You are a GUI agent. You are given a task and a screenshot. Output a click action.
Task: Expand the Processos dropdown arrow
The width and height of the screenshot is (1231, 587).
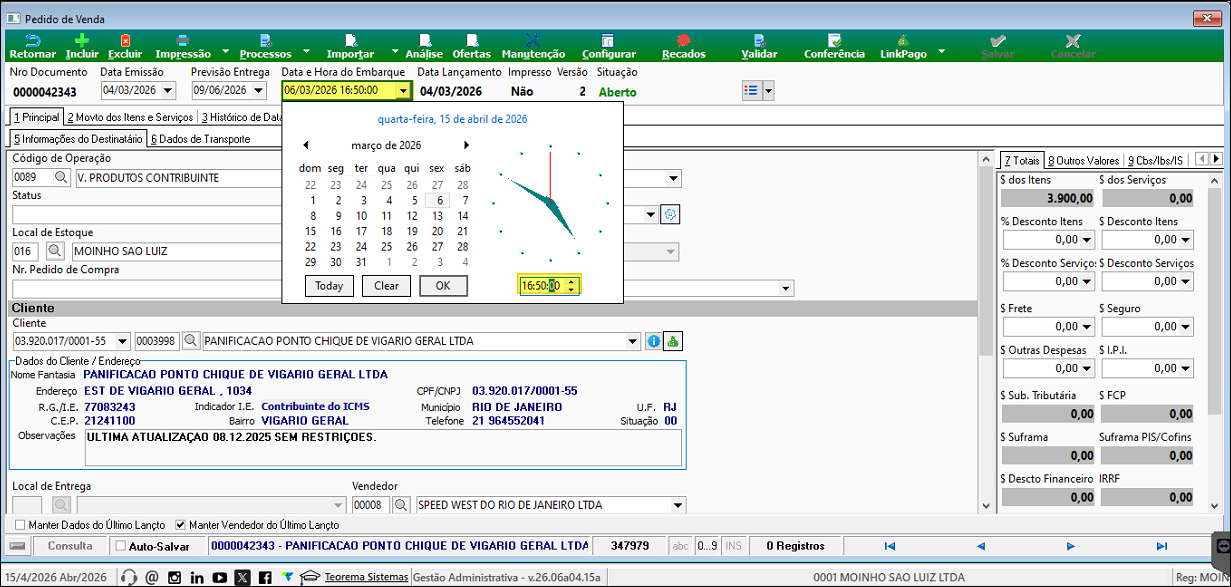click(305, 50)
